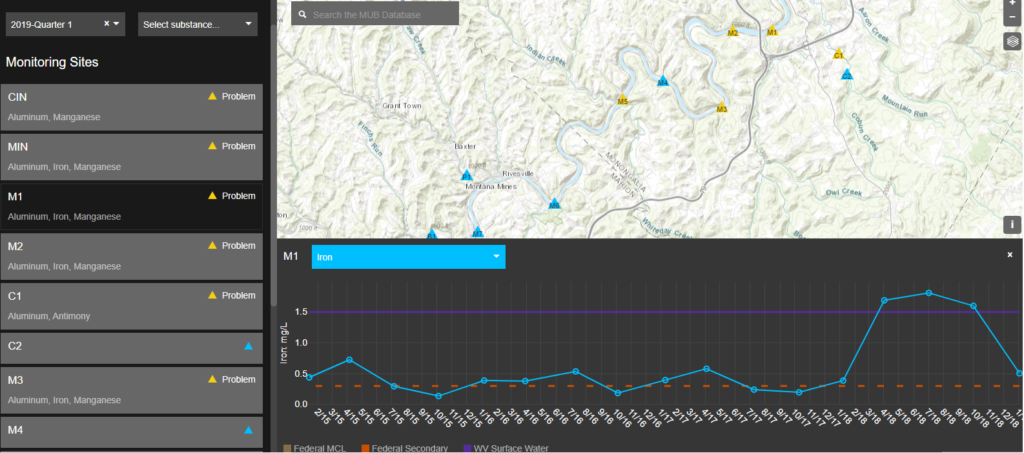Screen dimensions: 1024x453
Task: Zoom out the map with minus button
Action: (1012, 18)
